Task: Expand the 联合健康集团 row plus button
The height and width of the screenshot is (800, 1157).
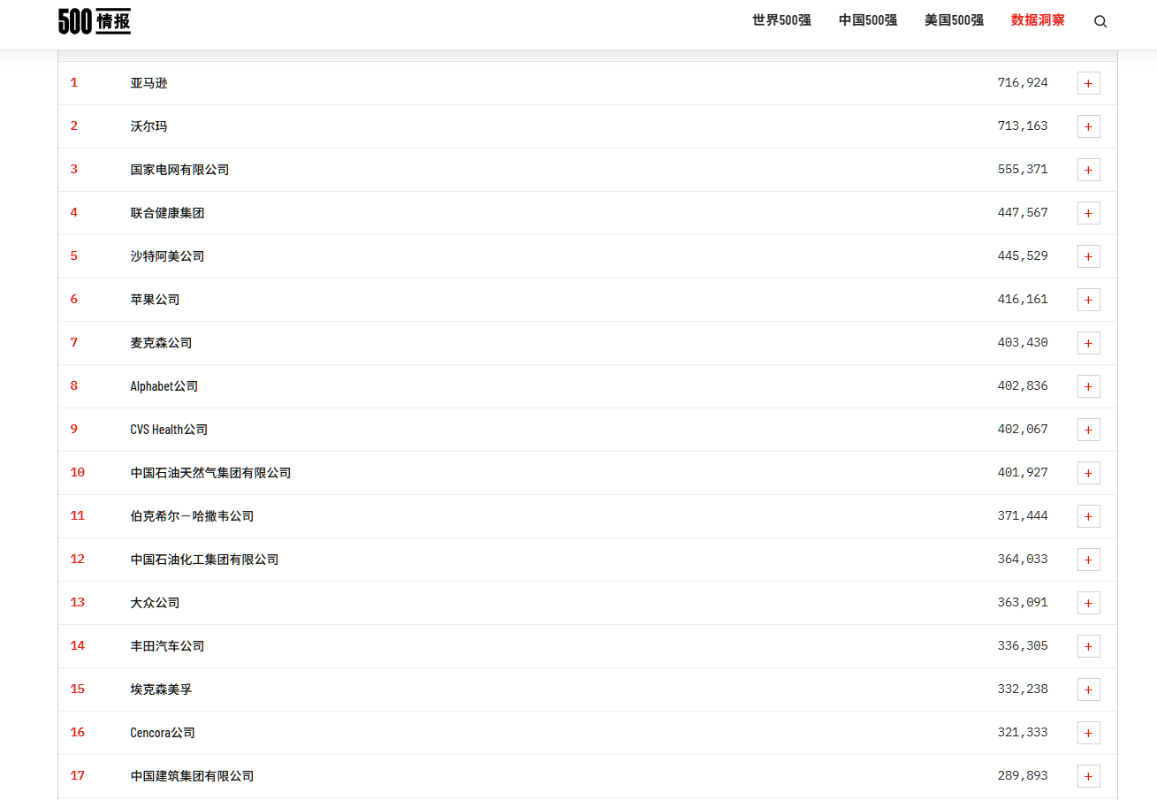Action: coord(1088,213)
